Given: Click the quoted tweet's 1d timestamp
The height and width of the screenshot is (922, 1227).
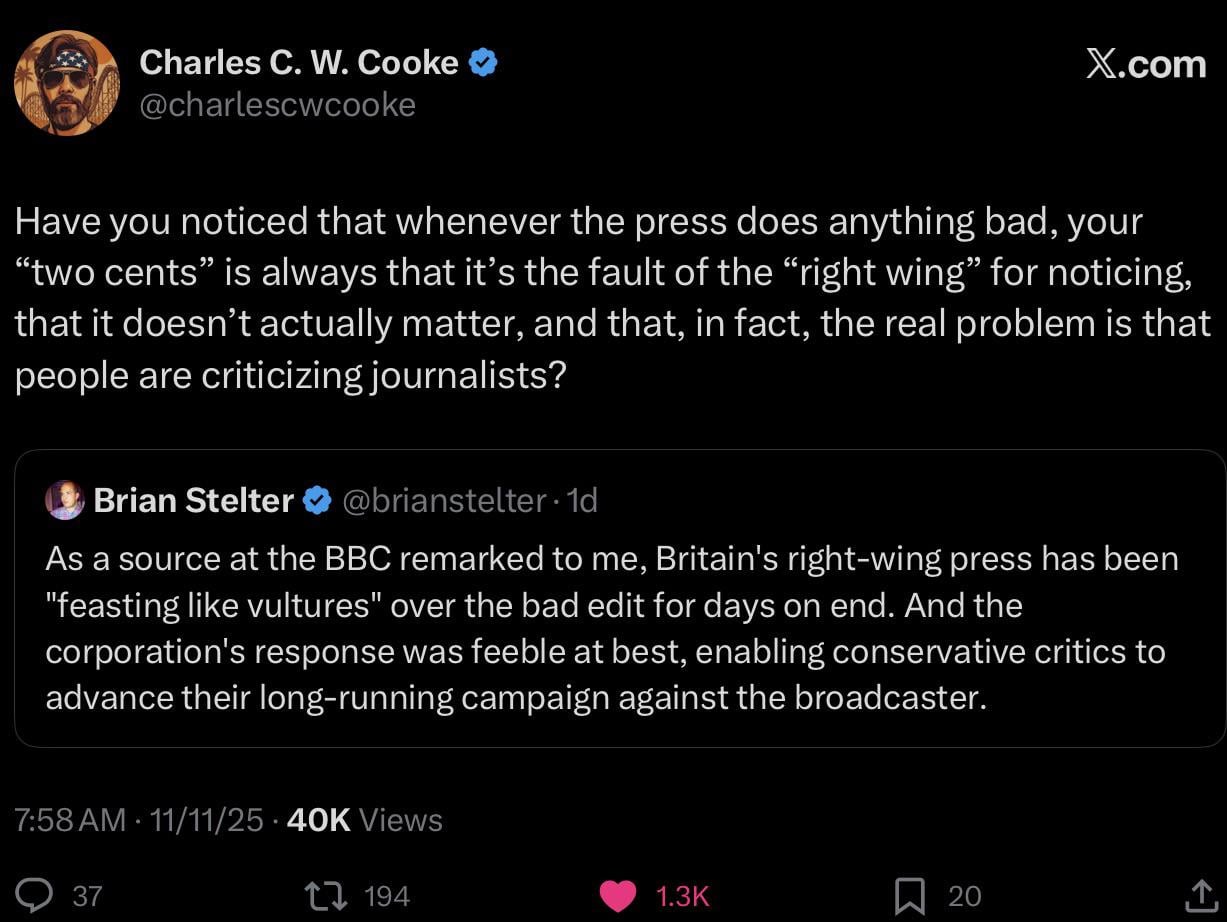Looking at the screenshot, I should (x=581, y=500).
